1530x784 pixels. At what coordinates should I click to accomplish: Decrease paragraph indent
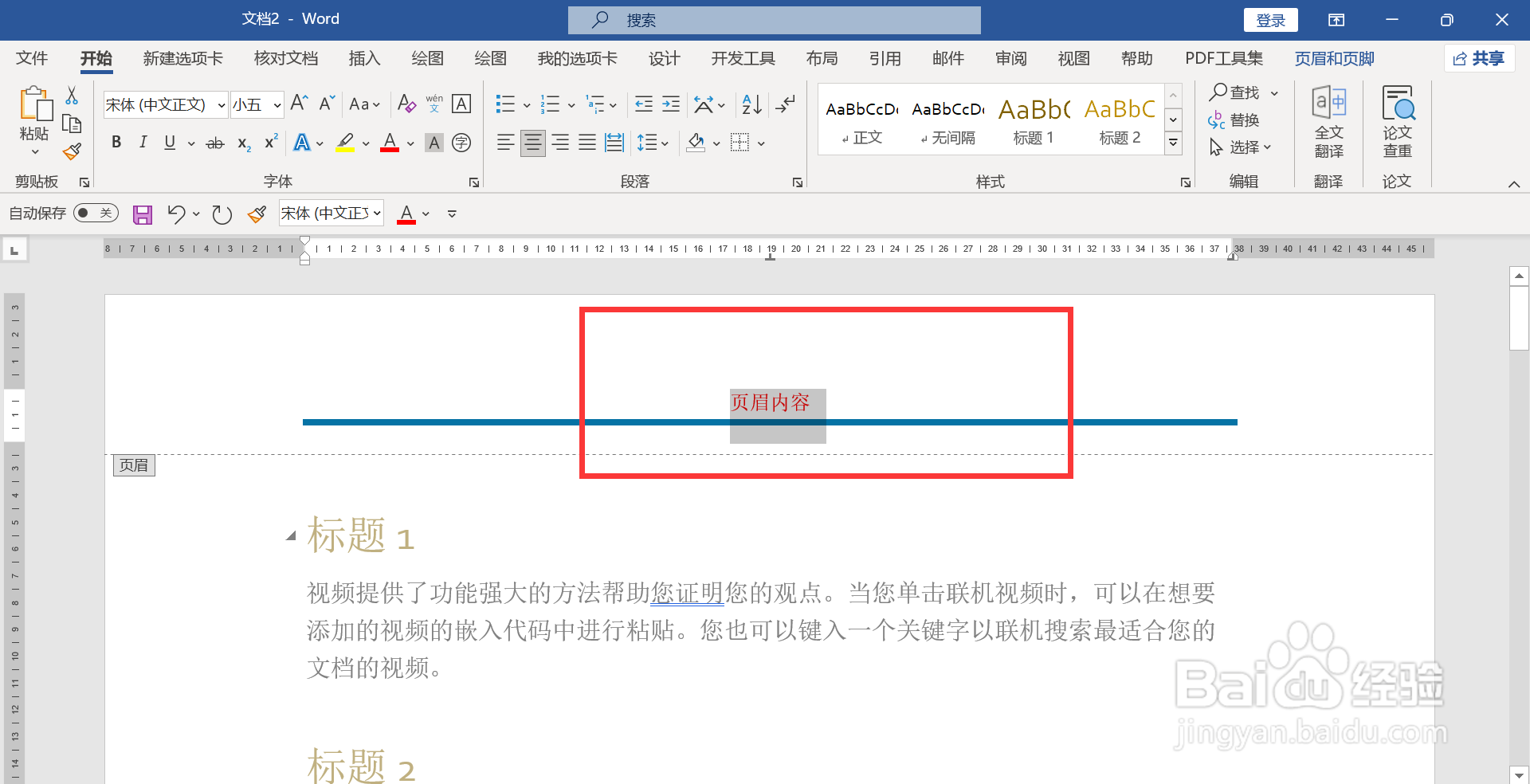tap(644, 104)
